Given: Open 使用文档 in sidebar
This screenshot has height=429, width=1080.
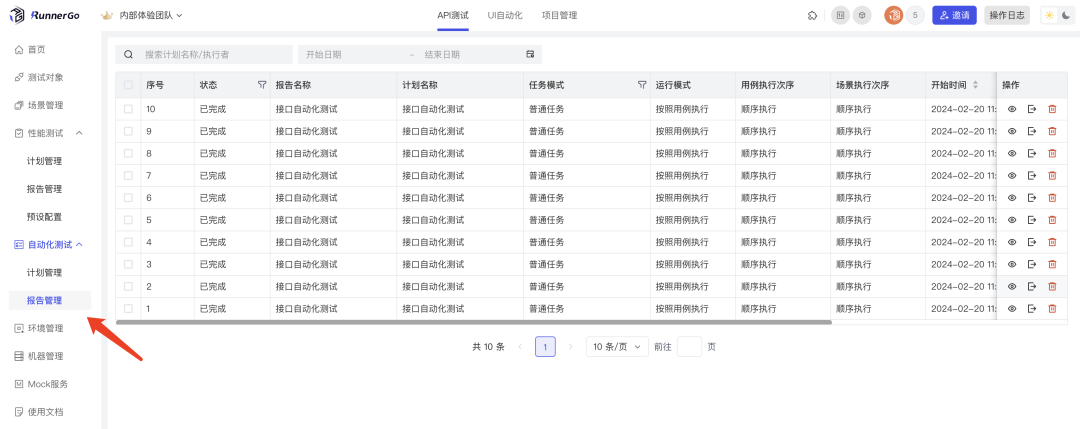Looking at the screenshot, I should click(45, 412).
